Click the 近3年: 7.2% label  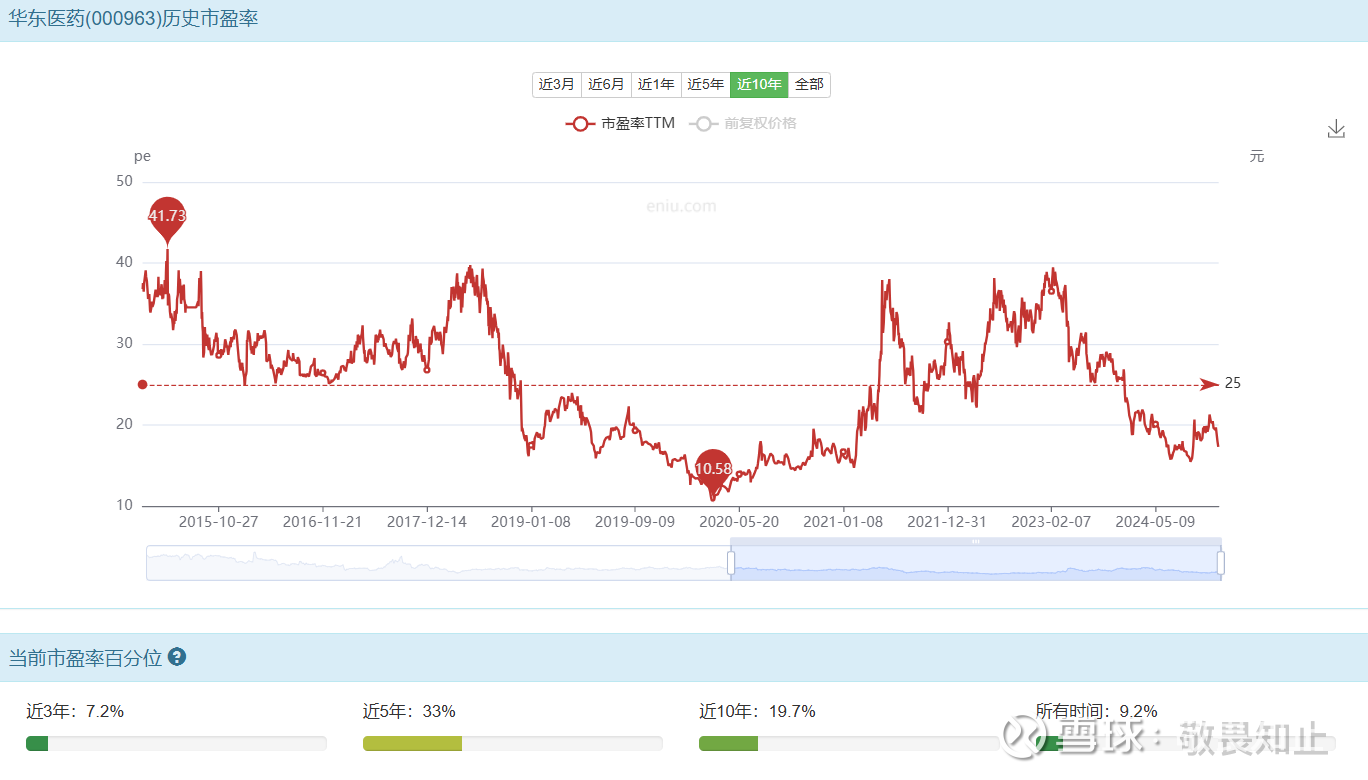pyautogui.click(x=75, y=711)
